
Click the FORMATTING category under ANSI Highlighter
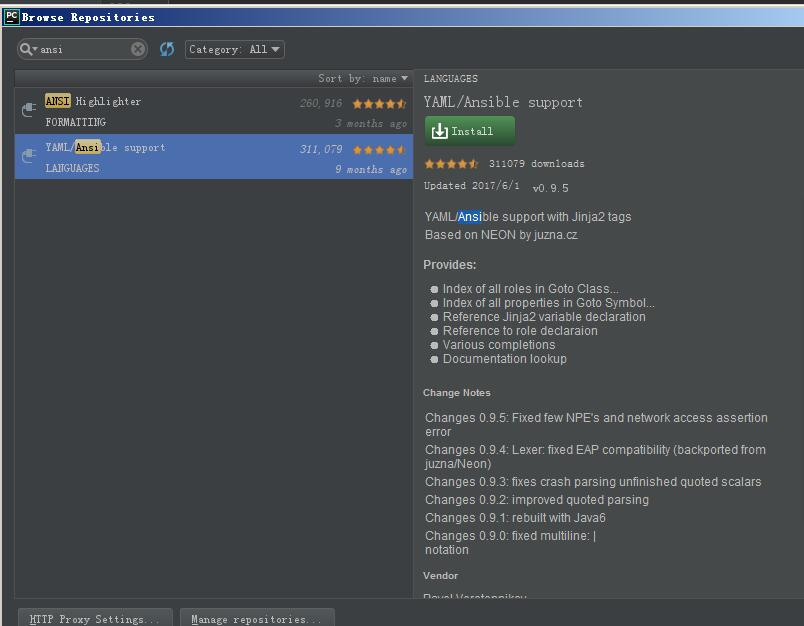(75, 122)
